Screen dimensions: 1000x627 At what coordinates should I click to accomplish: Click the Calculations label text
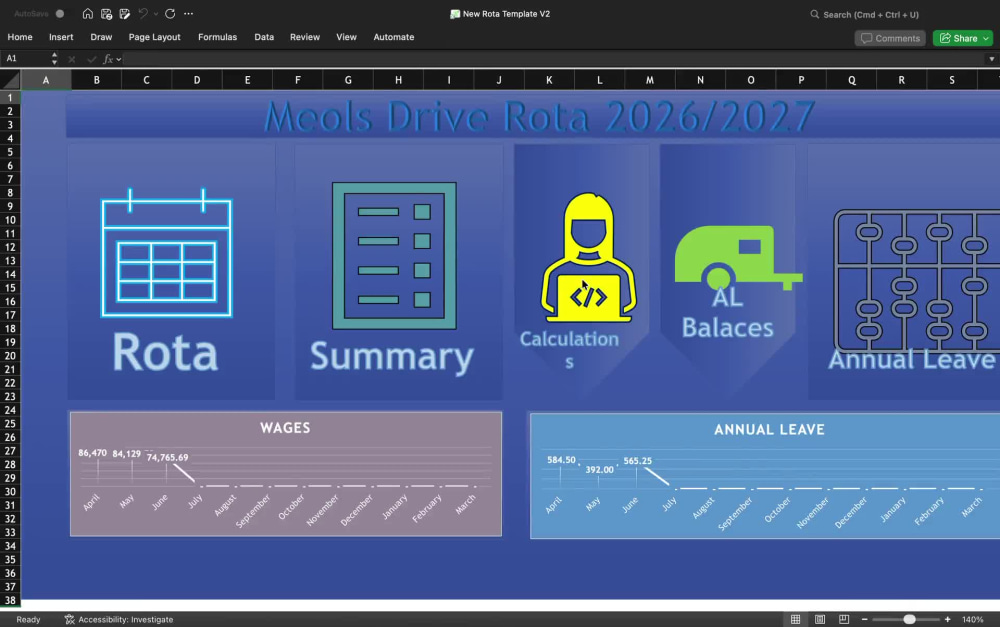[x=570, y=350]
